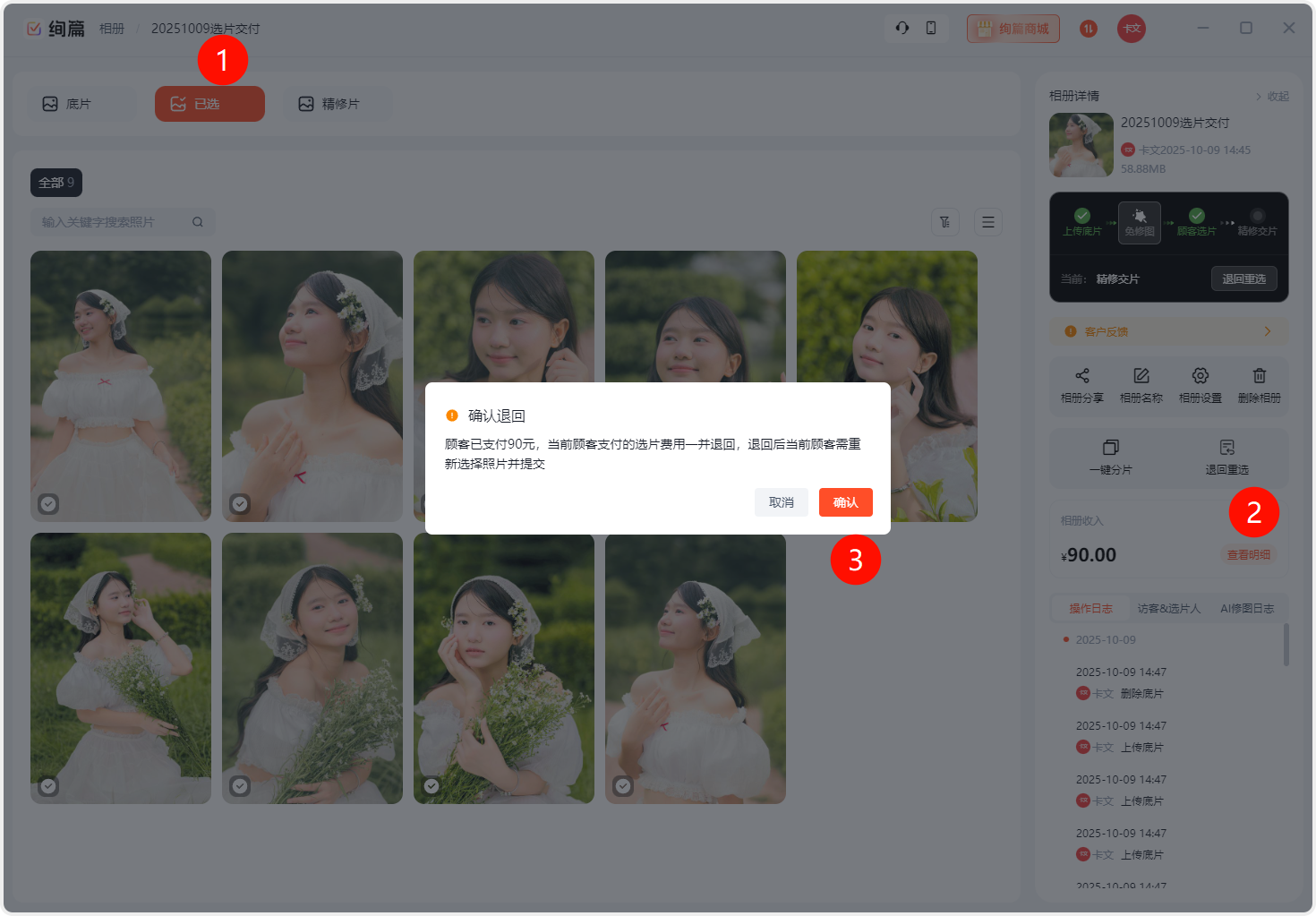Toggle checkmark on last bottom-row photo
1316x916 pixels.
point(623,786)
